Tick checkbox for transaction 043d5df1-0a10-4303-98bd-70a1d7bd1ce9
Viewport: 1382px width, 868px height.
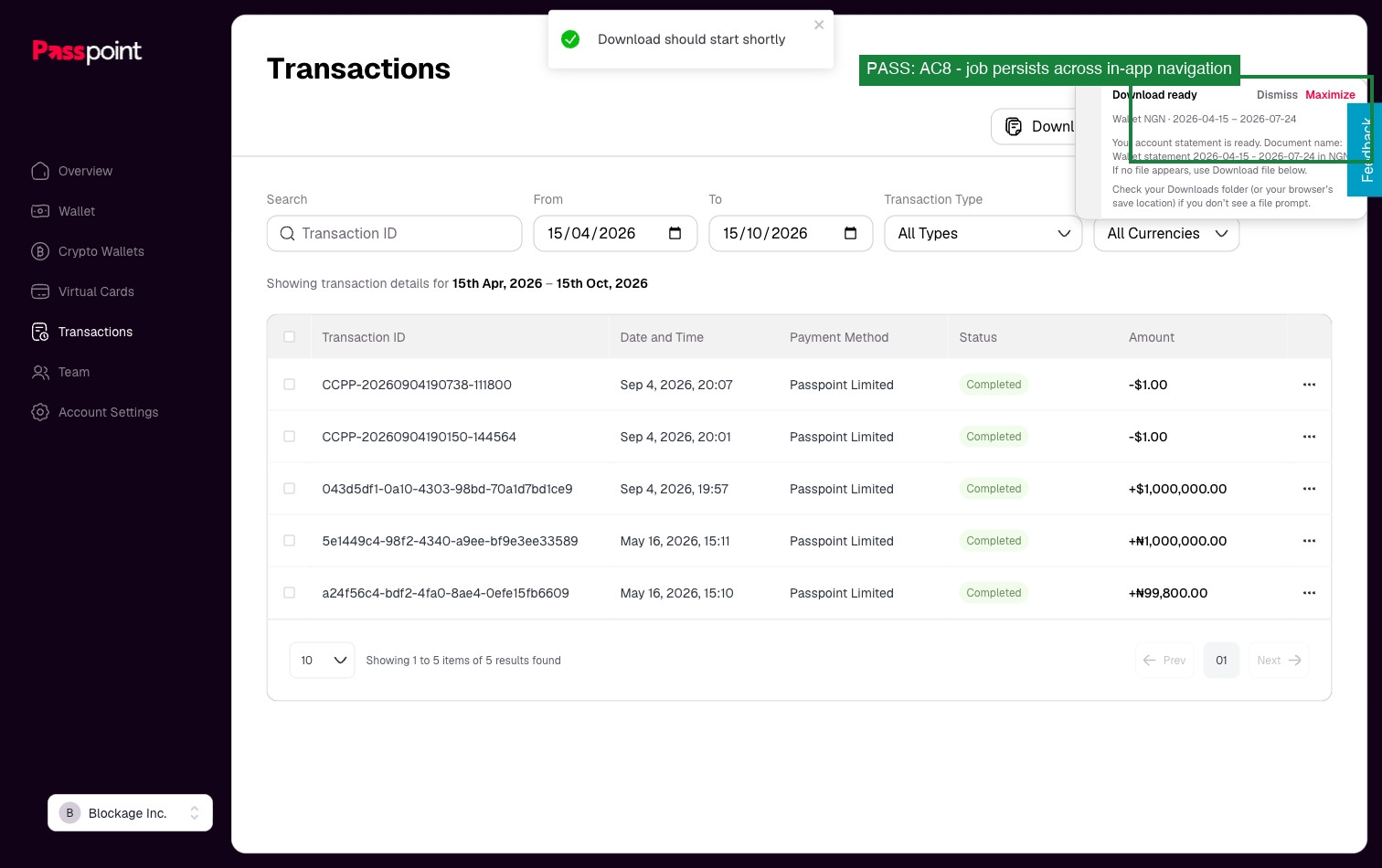[x=290, y=489]
